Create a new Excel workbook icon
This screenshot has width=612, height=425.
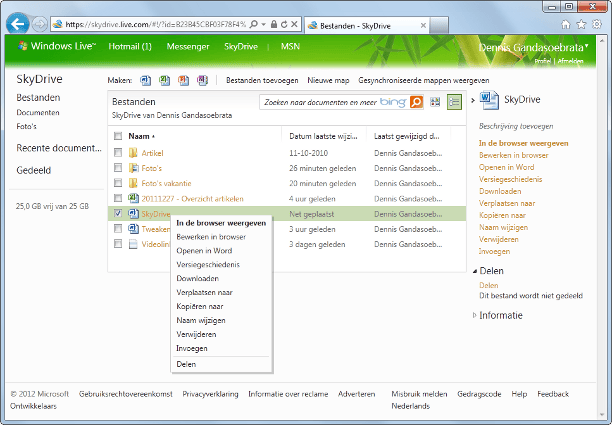(x=164, y=80)
